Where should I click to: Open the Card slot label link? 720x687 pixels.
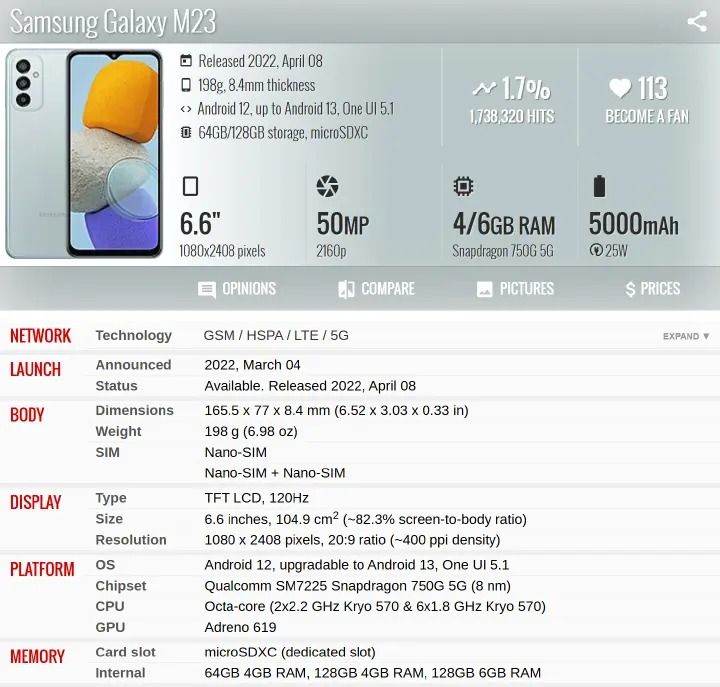pyautogui.click(x=125, y=652)
